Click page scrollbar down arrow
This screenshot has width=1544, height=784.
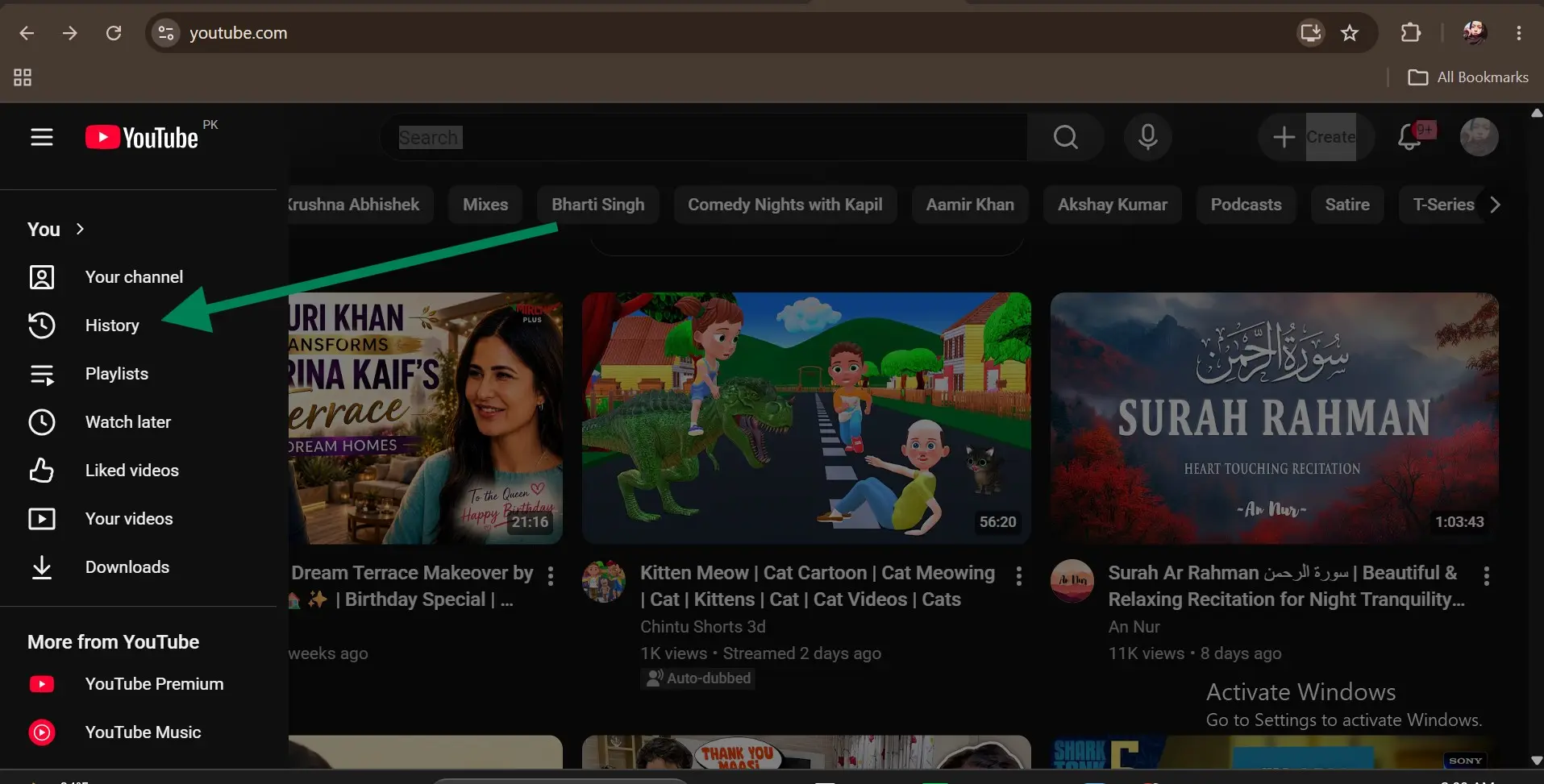click(1537, 760)
